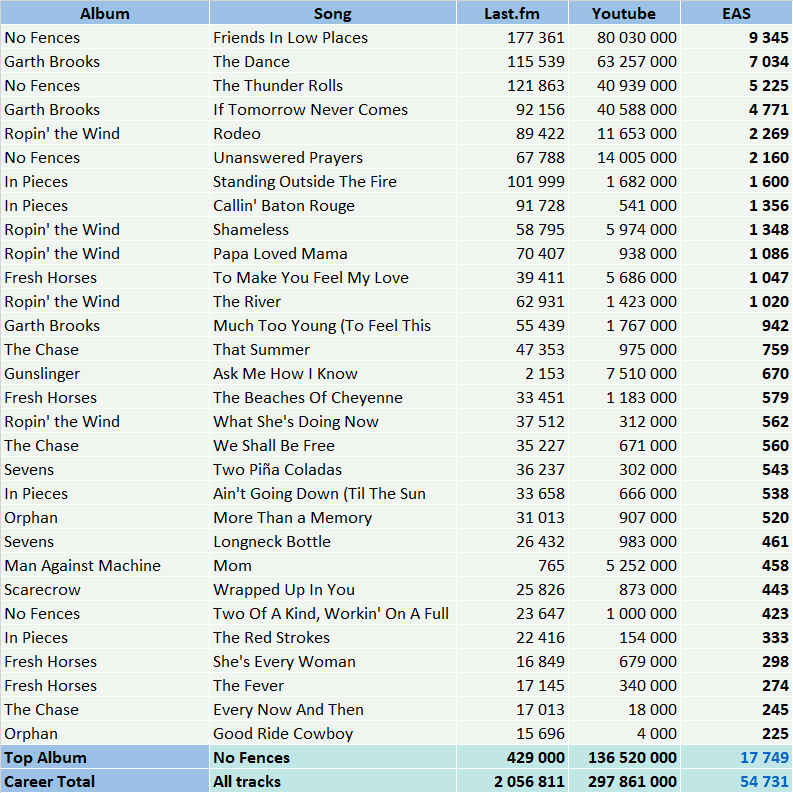793x793 pixels.
Task: Click That Summer song cell
Action: (333, 349)
